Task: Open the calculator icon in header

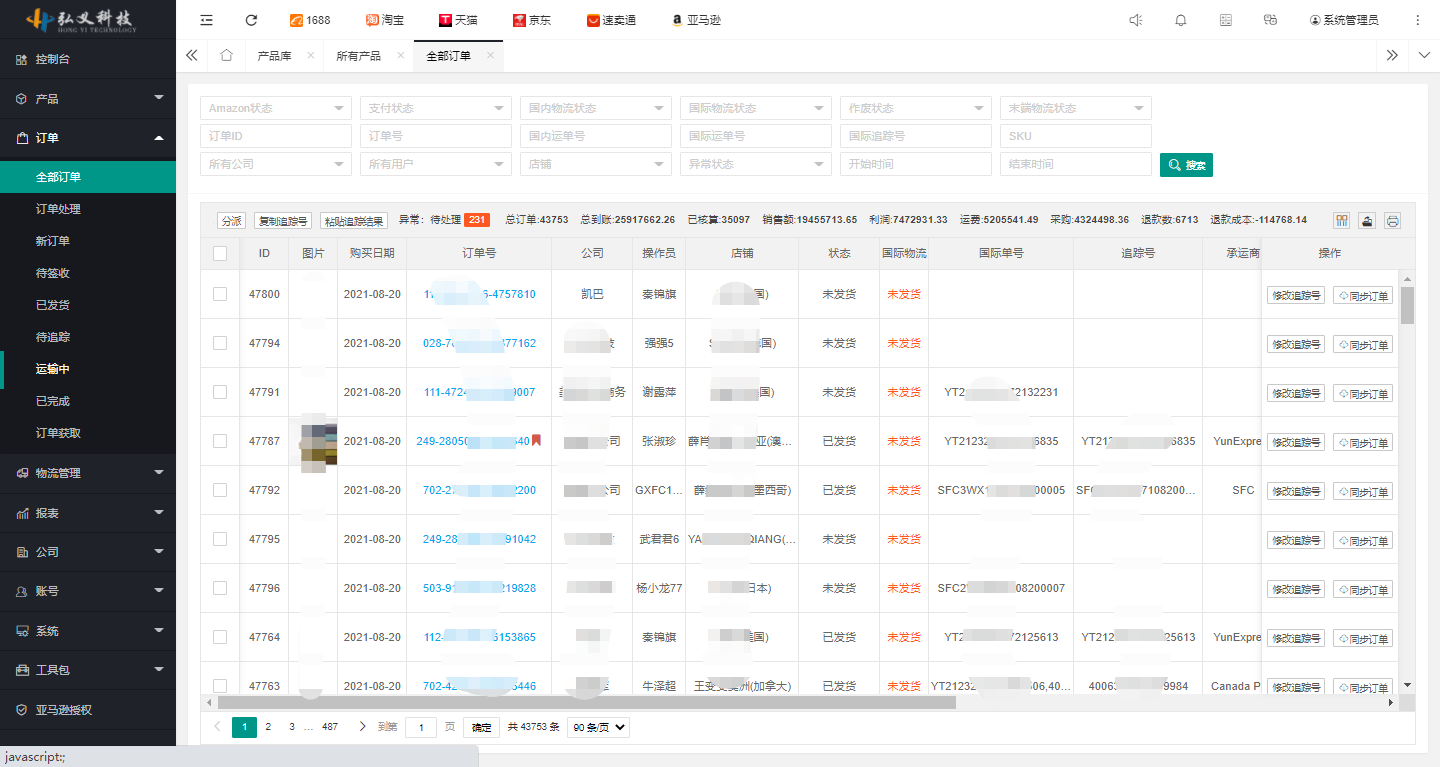Action: 1226,20
